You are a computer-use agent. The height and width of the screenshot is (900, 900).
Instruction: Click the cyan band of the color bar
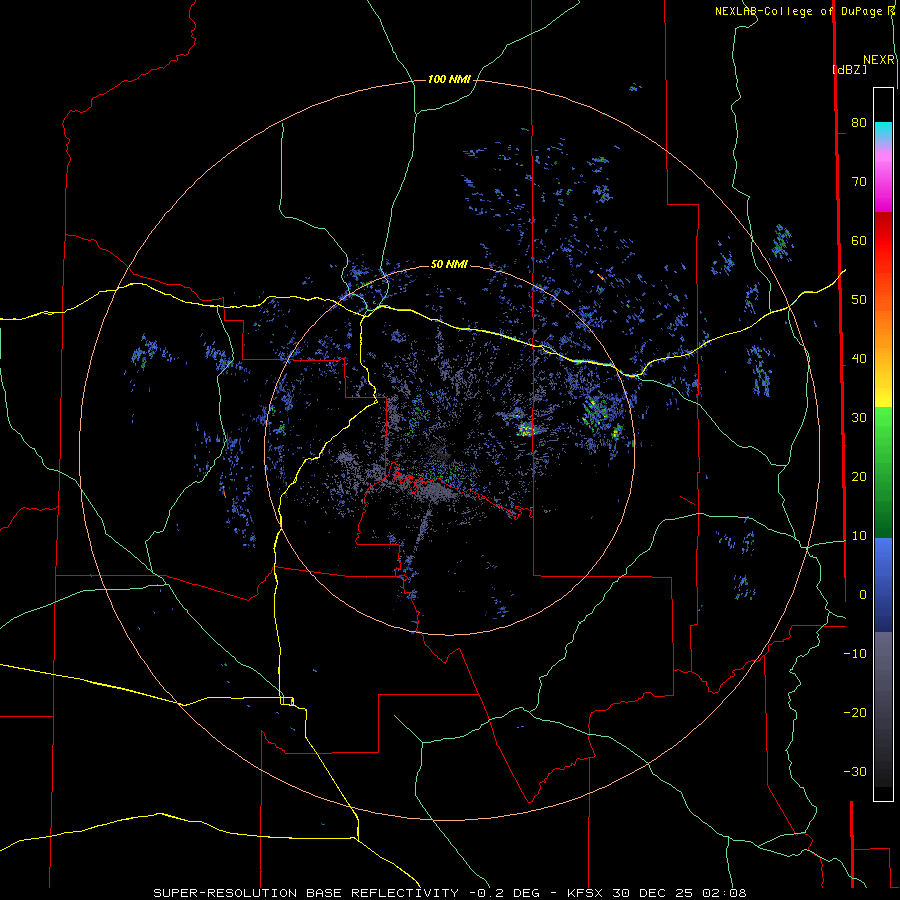coord(883,131)
